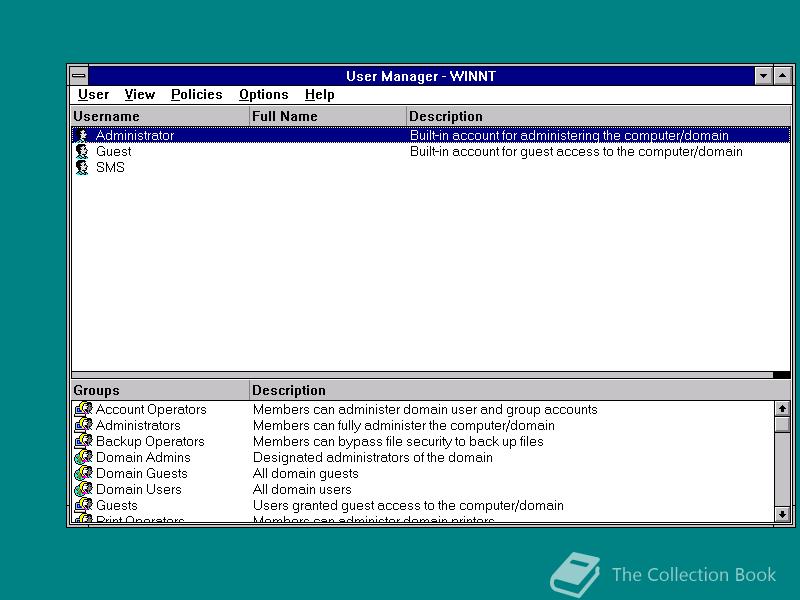The height and width of the screenshot is (600, 800).
Task: Click the users list Description column header
Action: (x=598, y=116)
